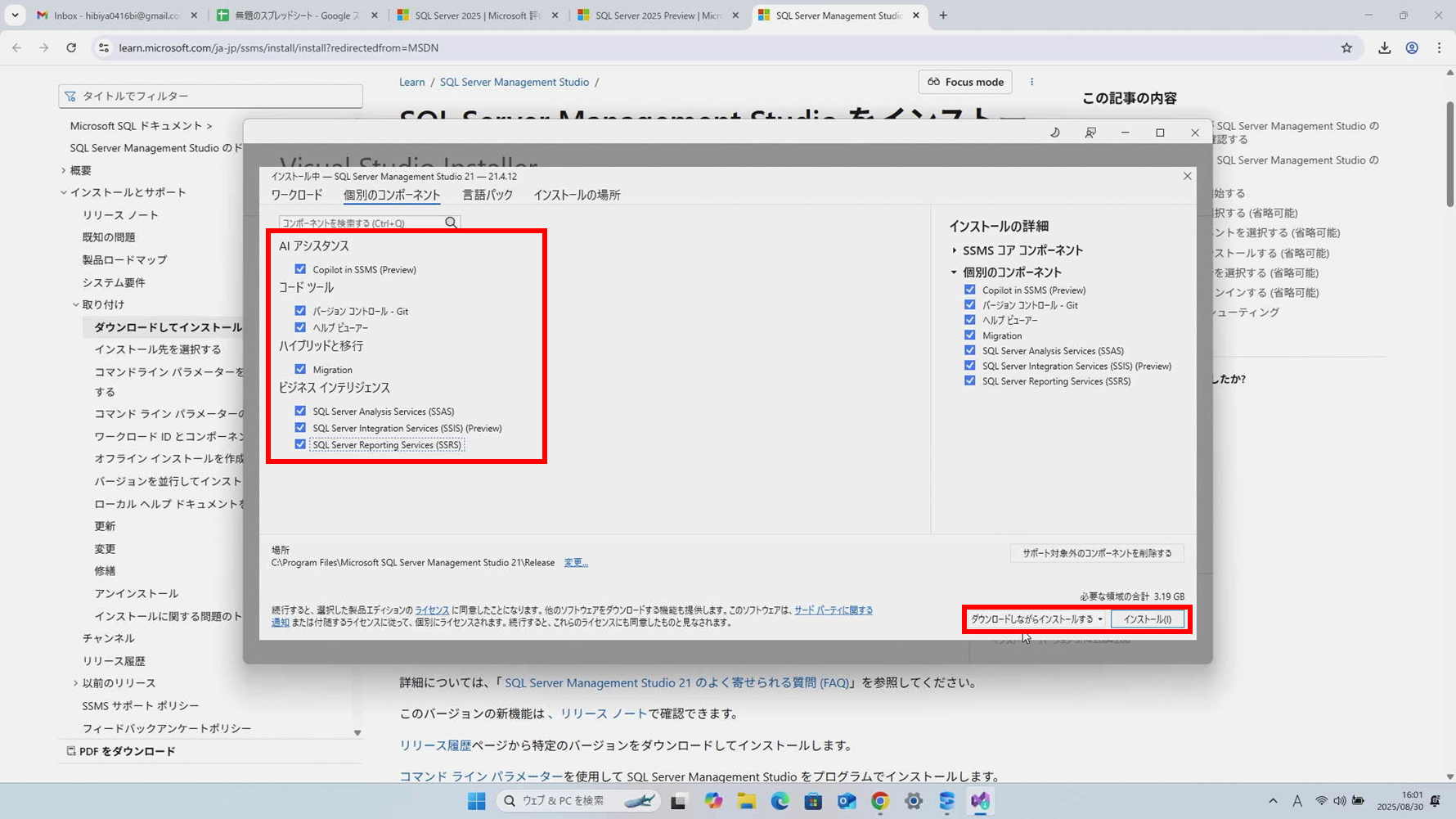Open Copilot from the taskbar
Image resolution: width=1456 pixels, height=819 pixels.
point(713,801)
